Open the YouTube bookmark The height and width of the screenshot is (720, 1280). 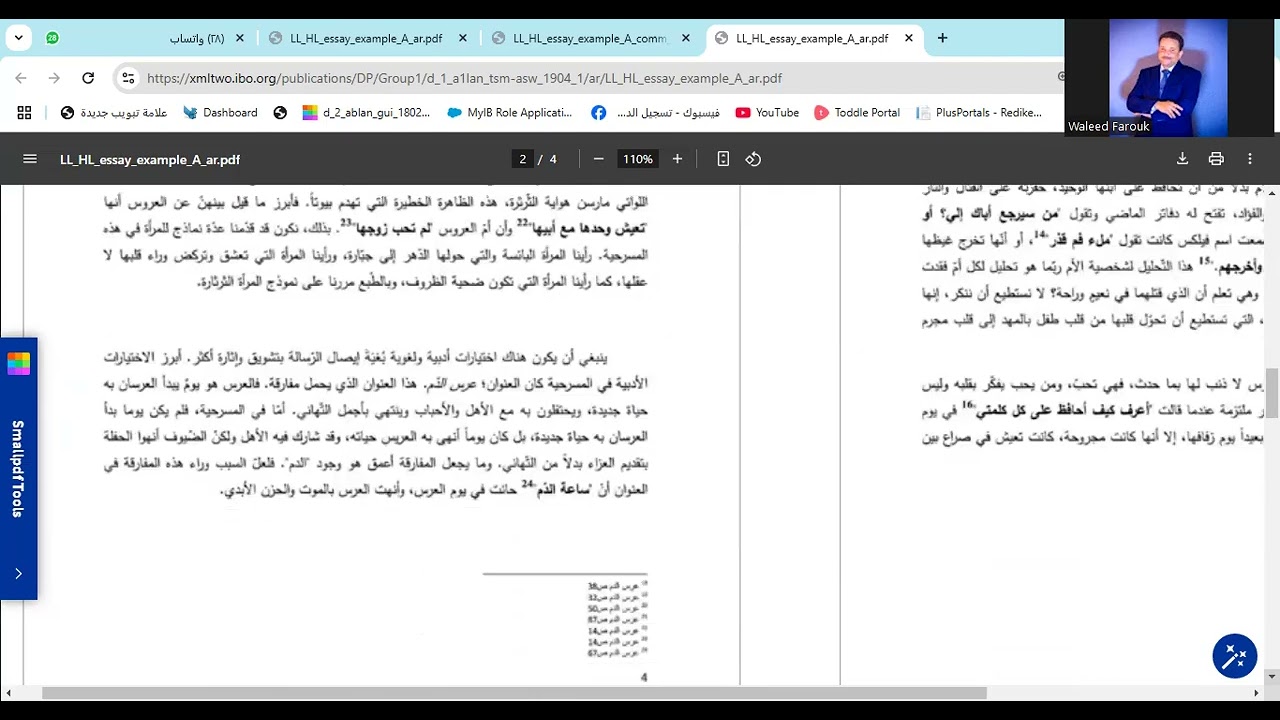(x=767, y=113)
